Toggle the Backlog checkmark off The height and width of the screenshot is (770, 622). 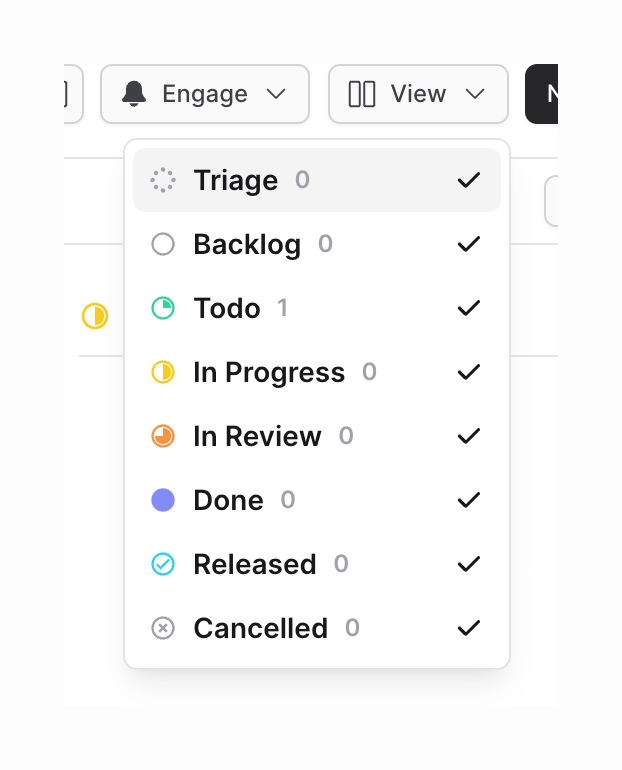tap(468, 244)
